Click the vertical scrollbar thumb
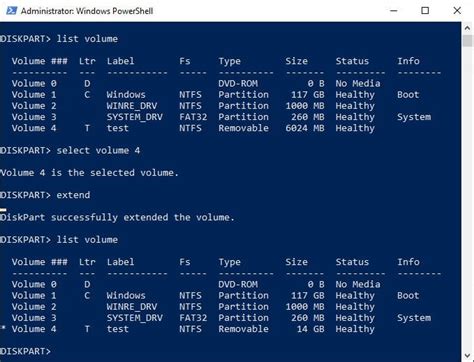 pos(467,41)
